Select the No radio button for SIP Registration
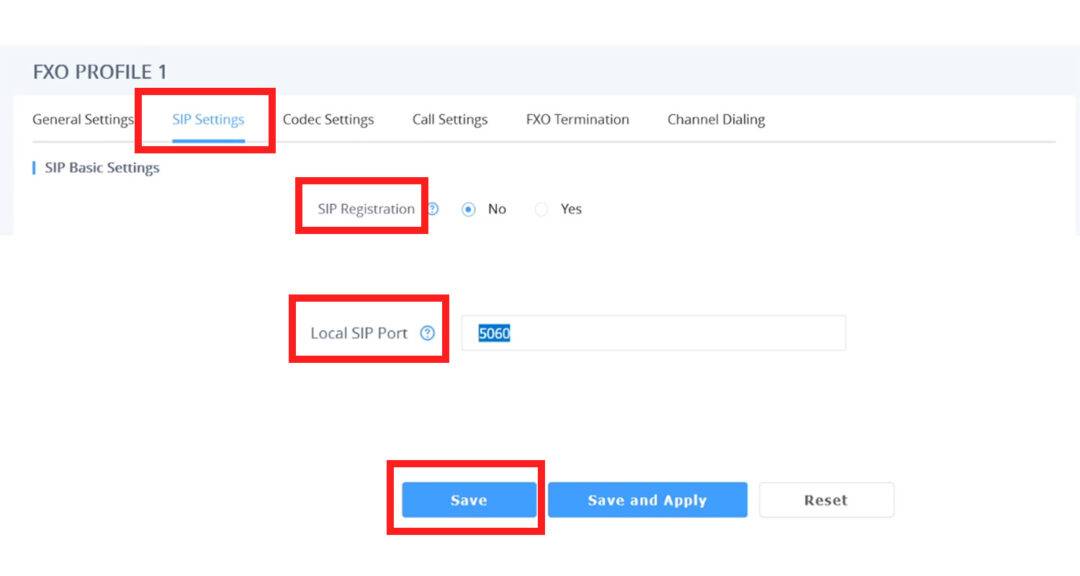Screen dimensions: 1080x576 tap(468, 209)
